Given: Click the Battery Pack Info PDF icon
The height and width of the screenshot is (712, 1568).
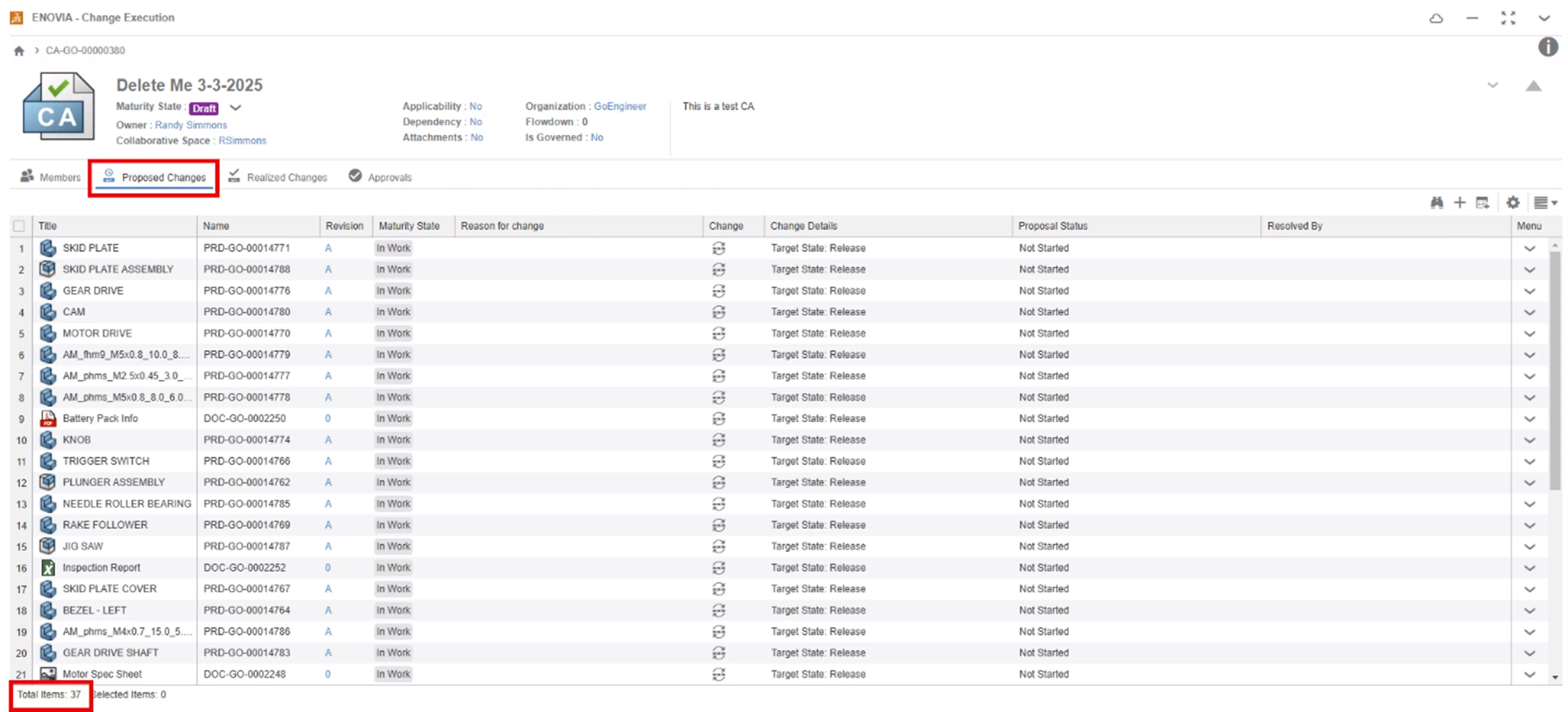Looking at the screenshot, I should [47, 418].
